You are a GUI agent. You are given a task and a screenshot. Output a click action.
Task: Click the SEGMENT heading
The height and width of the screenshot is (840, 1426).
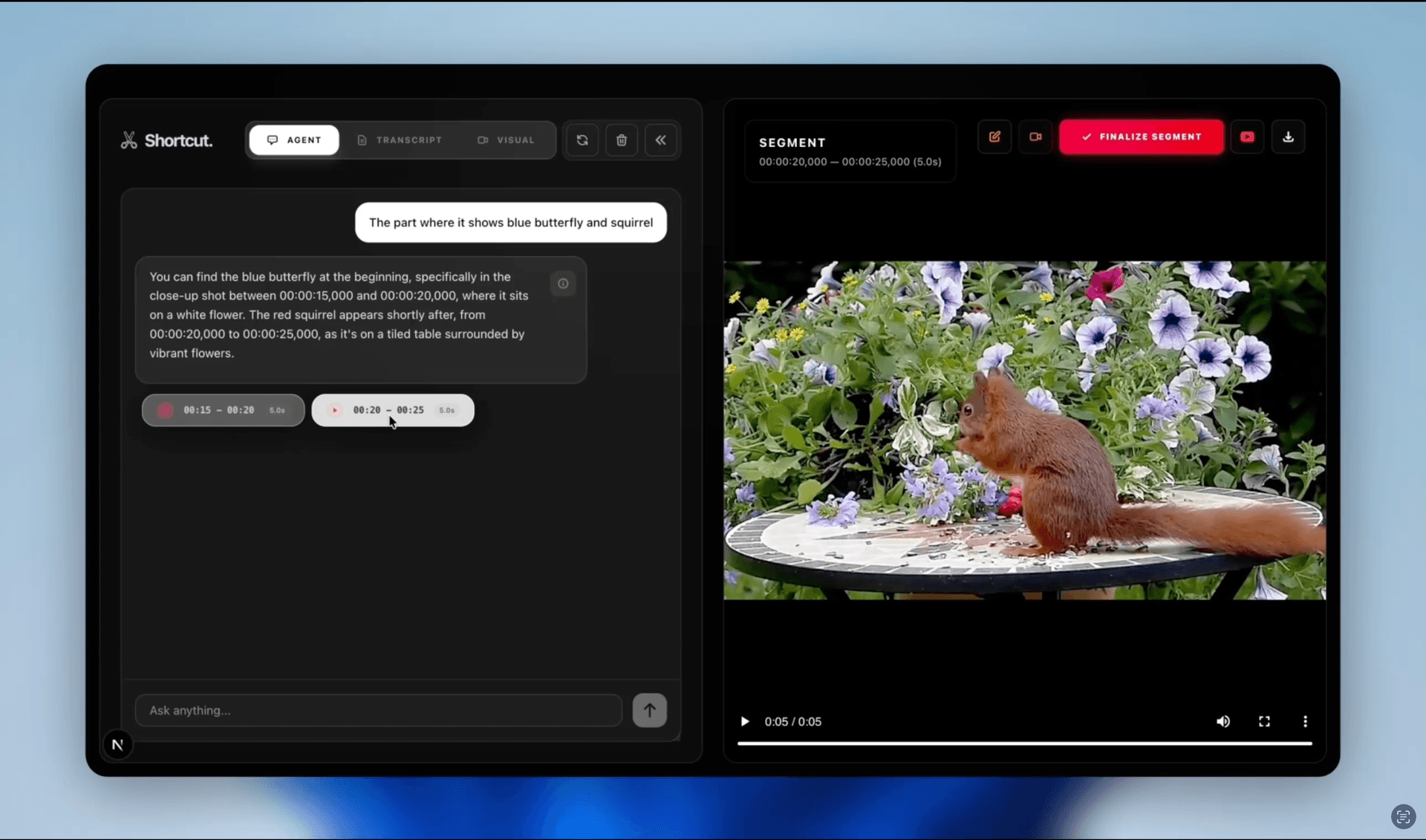pos(792,143)
